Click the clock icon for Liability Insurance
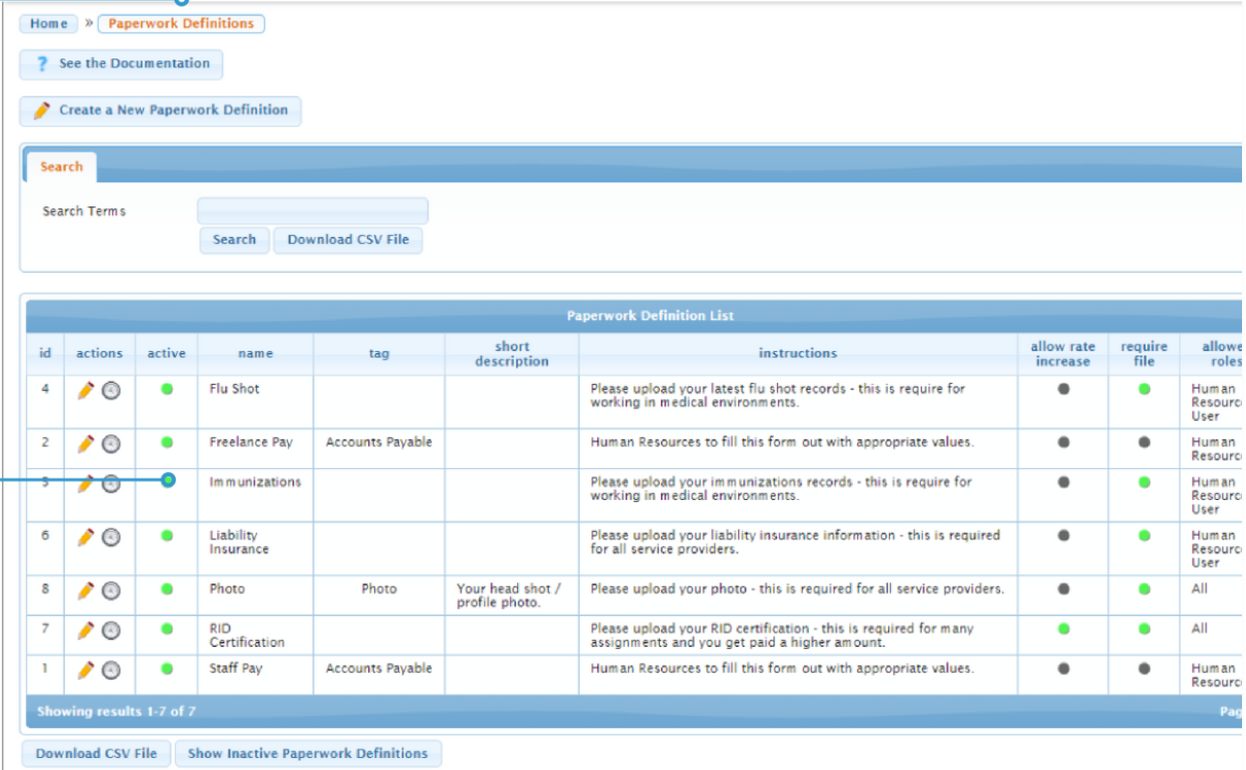 click(x=111, y=537)
